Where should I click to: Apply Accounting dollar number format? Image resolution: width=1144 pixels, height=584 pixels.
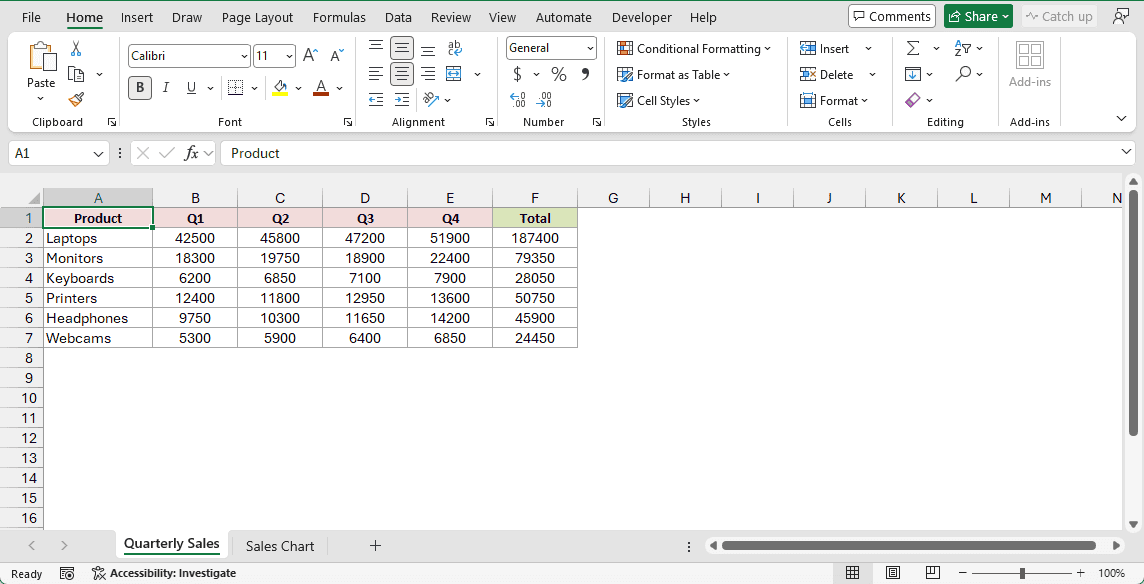(x=517, y=74)
